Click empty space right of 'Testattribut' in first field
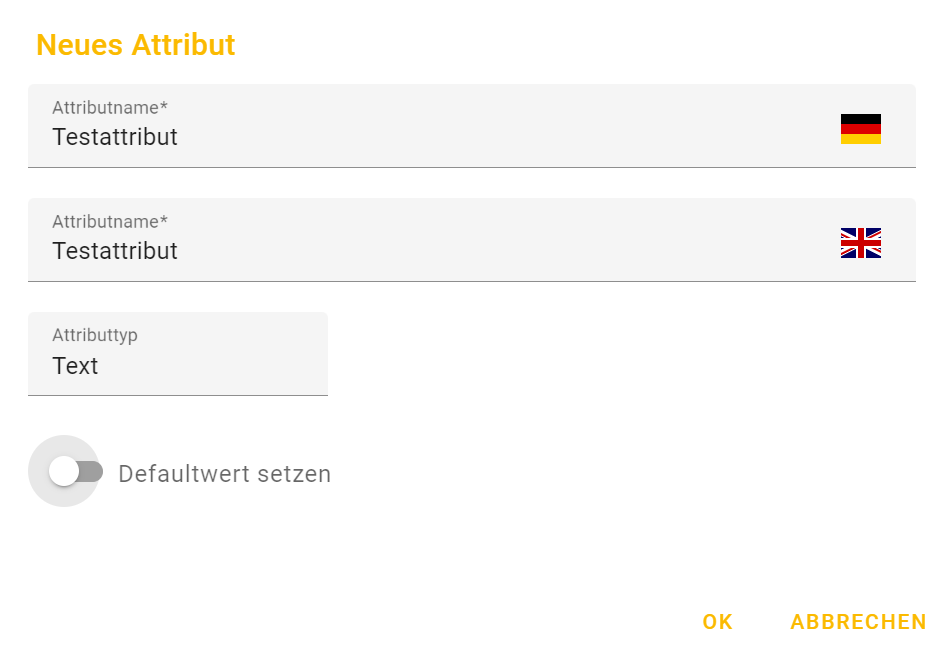 (500, 137)
